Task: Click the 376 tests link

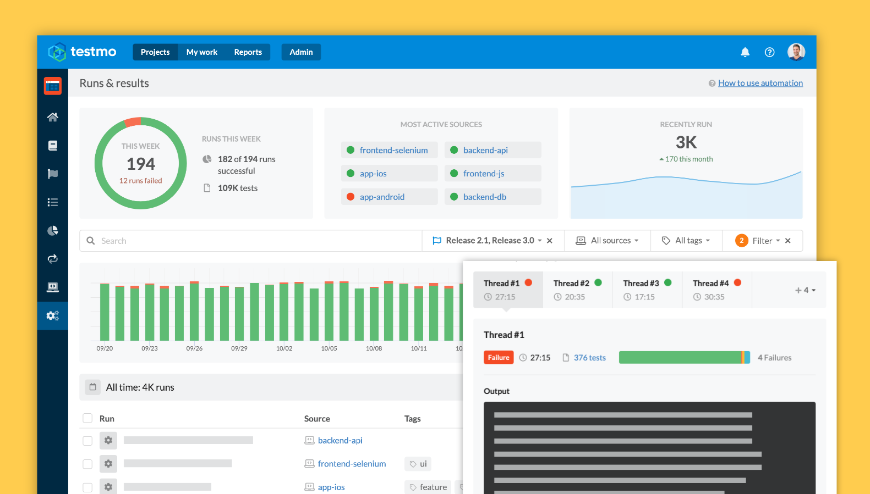Action: point(589,357)
